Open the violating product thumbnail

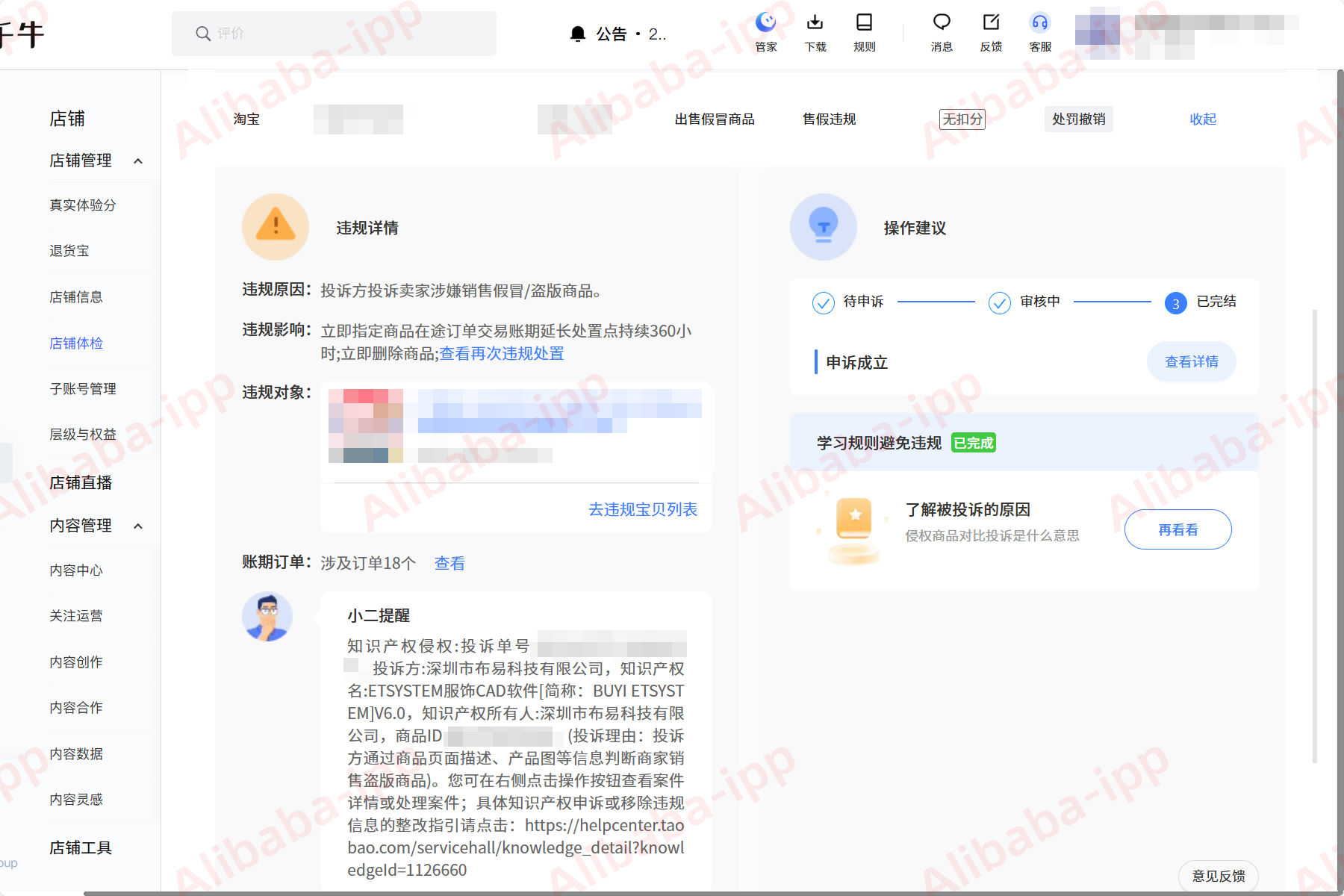coord(366,426)
